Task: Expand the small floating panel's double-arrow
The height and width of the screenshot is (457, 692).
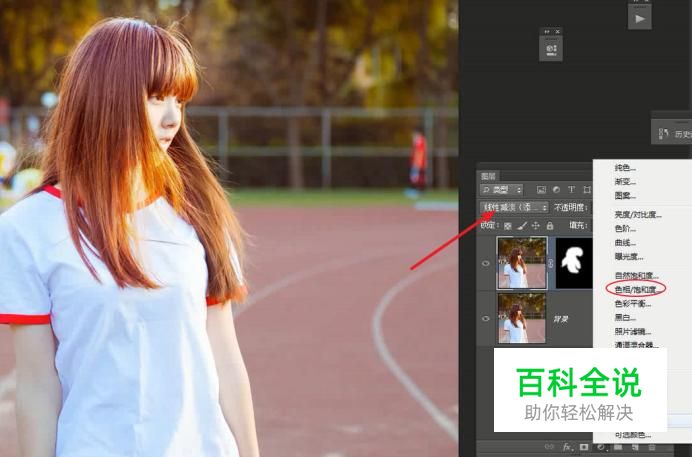Action: (x=547, y=32)
